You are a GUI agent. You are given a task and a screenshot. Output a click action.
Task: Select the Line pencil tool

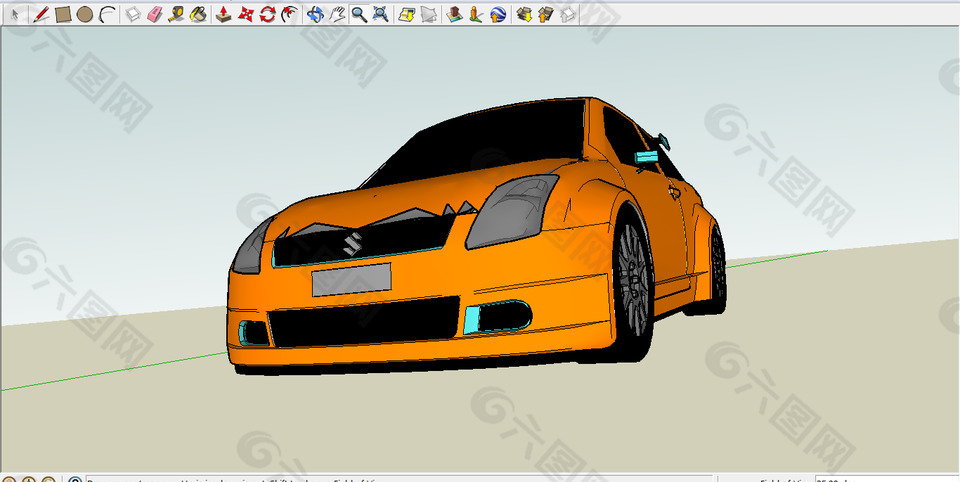41,14
